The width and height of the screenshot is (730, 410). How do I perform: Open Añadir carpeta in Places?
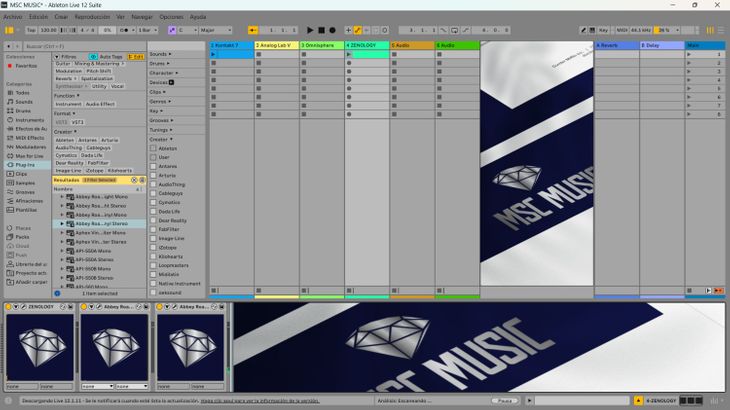31,282
